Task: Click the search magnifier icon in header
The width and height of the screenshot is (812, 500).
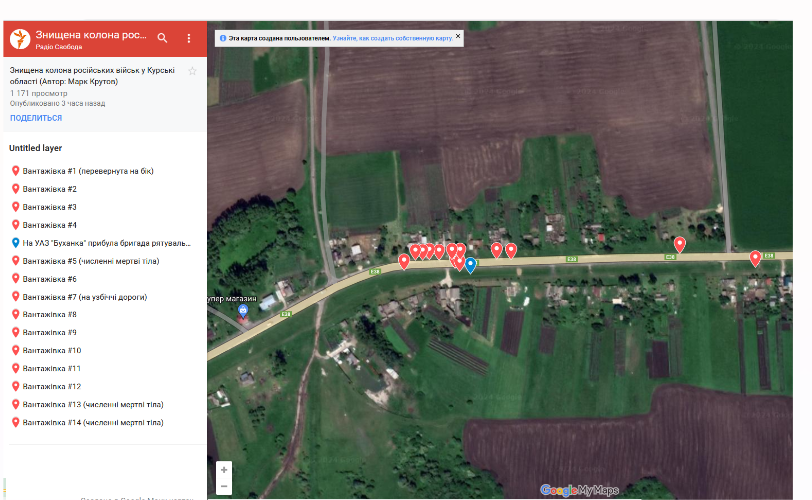Action: pyautogui.click(x=162, y=38)
